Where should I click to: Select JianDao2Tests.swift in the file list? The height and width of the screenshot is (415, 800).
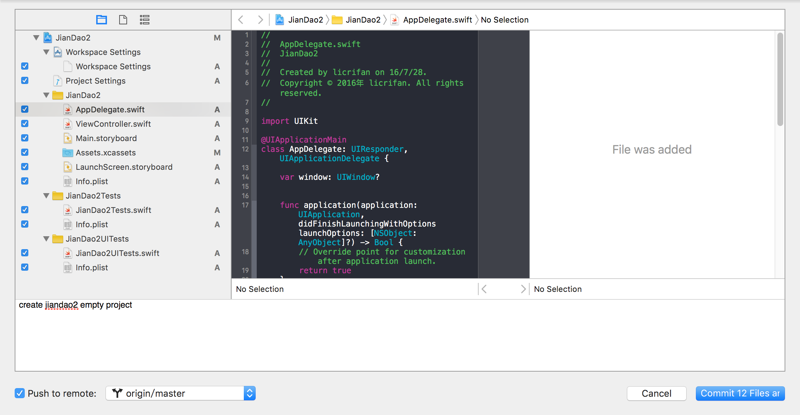pos(113,210)
